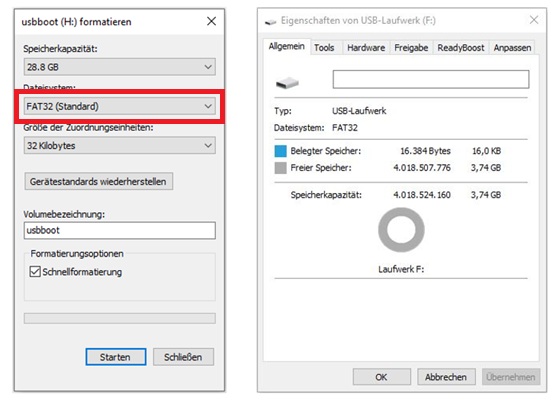Viewport: 553px width, 400px height.
Task: Click the Dateisystem FAT32 value in properties
Action: [x=345, y=128]
